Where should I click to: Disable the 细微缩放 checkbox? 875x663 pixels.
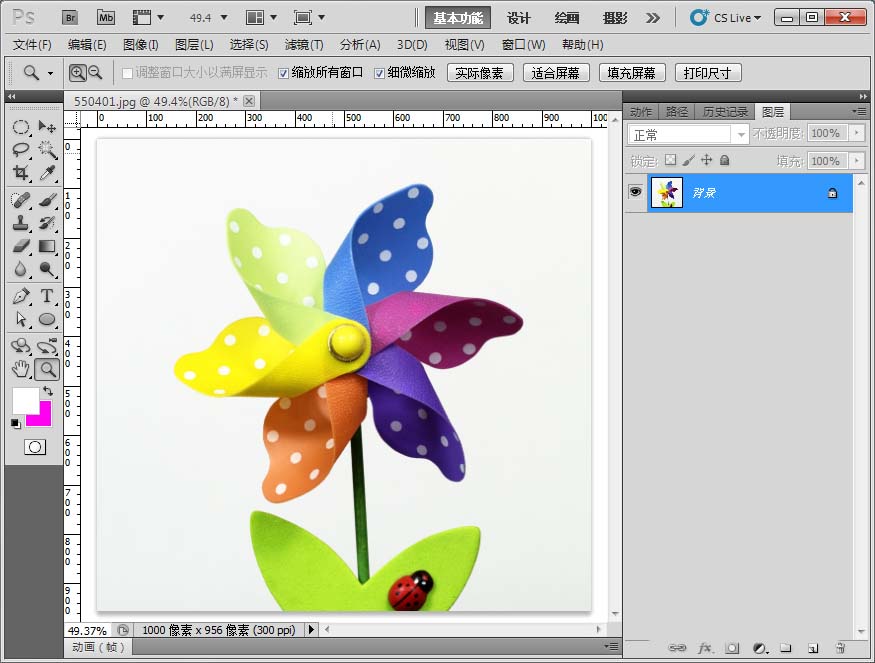coord(379,73)
